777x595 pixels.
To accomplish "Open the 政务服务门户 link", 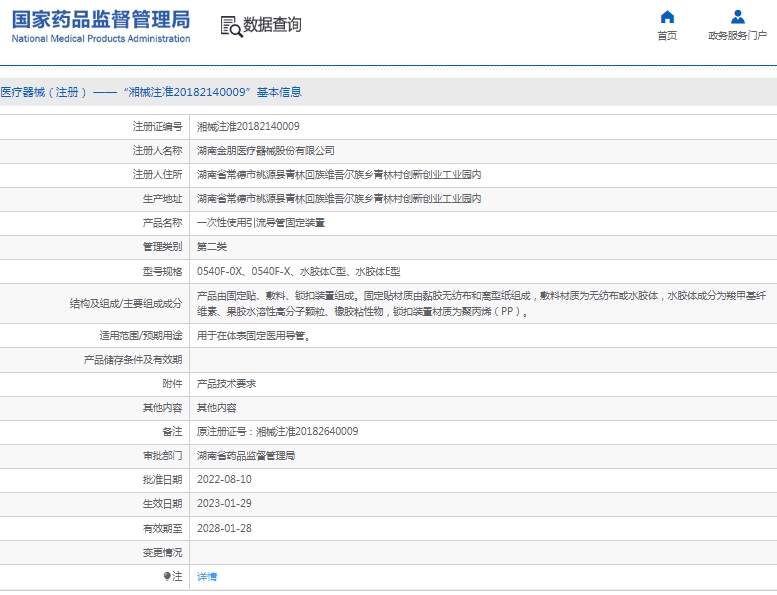I will click(x=737, y=36).
